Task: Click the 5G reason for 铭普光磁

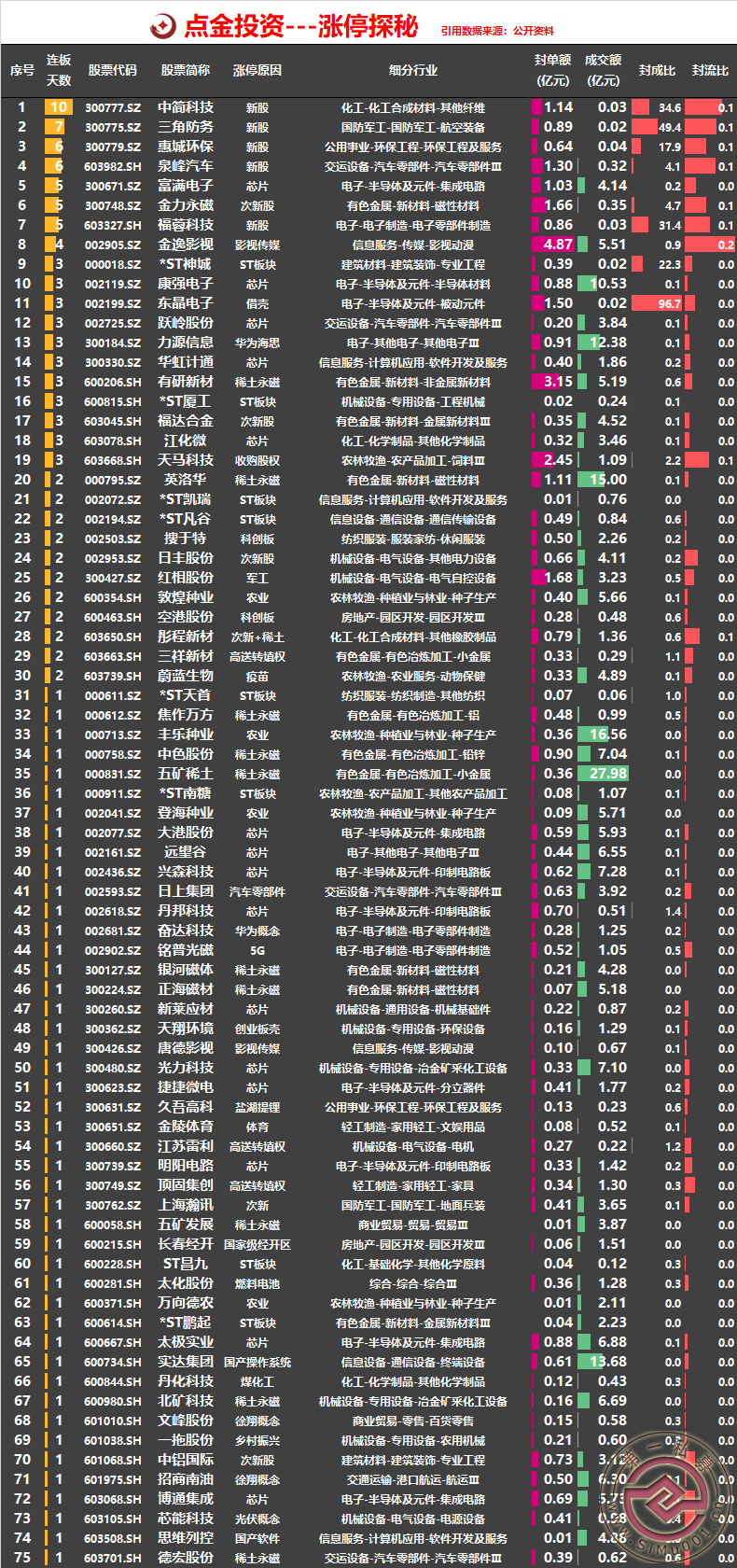Action: click(257, 951)
